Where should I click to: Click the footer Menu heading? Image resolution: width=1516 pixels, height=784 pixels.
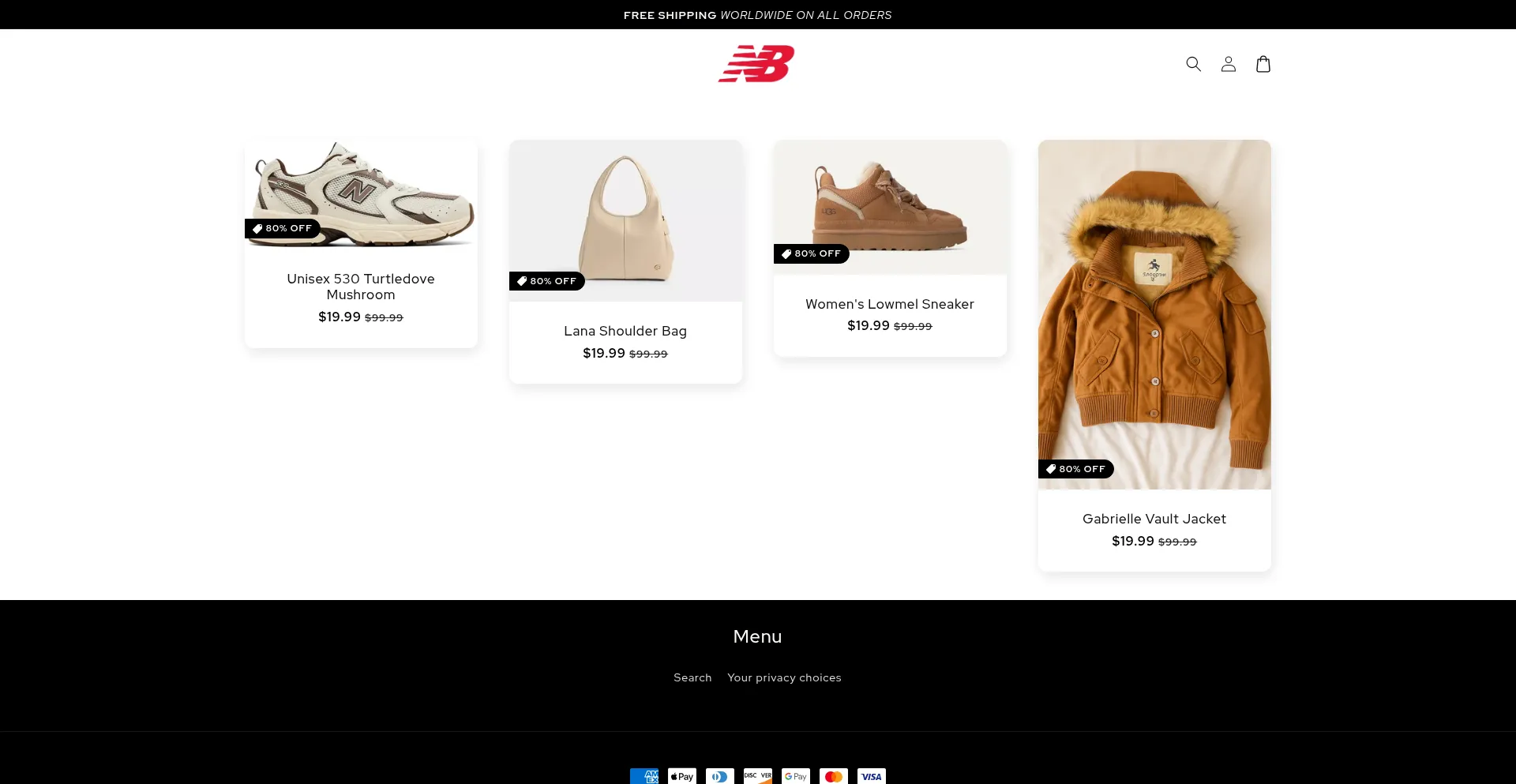757,636
